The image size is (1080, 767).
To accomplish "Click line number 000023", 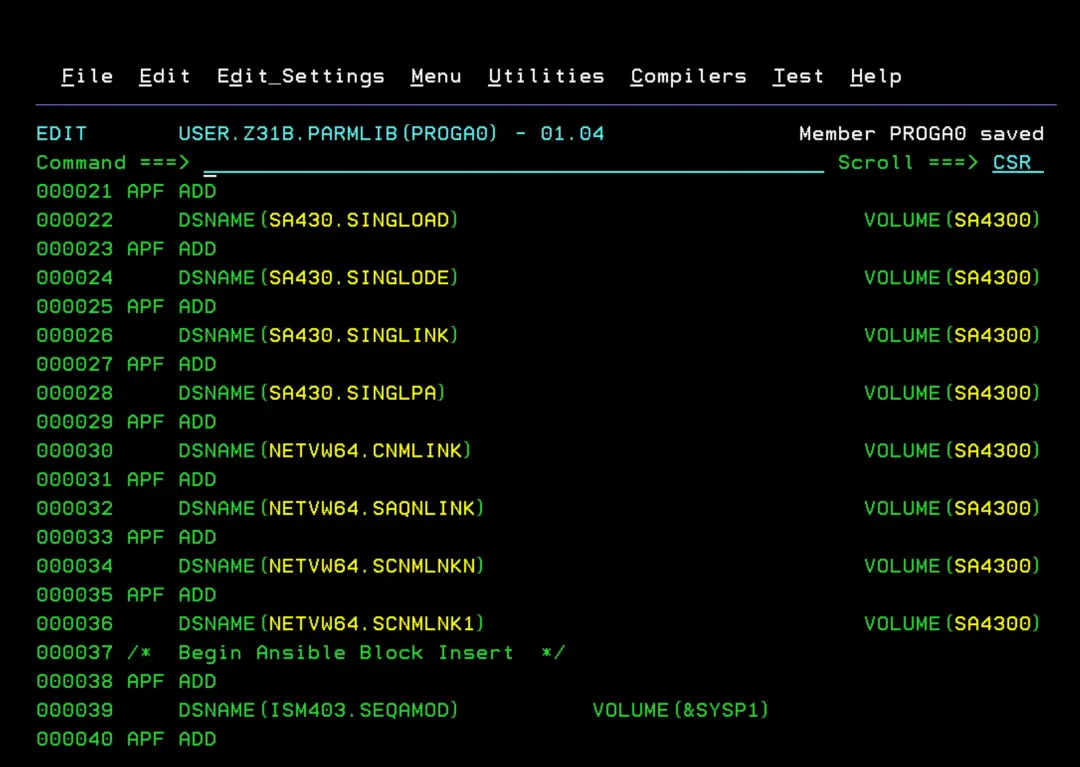I will tap(74, 249).
